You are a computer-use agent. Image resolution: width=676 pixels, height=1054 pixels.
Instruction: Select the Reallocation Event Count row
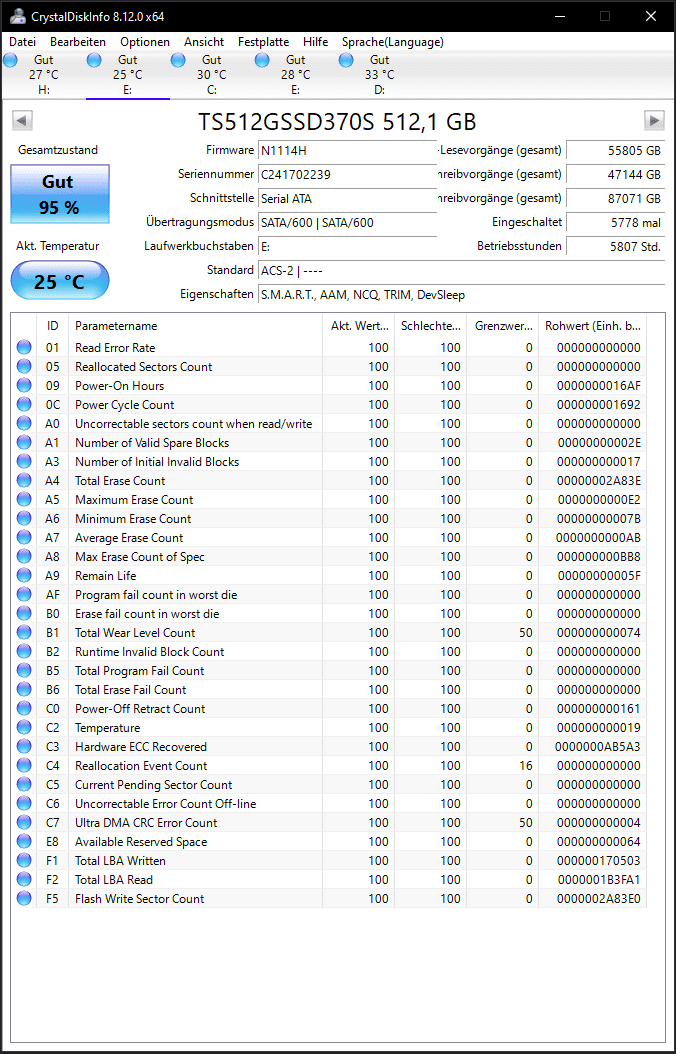(329, 766)
